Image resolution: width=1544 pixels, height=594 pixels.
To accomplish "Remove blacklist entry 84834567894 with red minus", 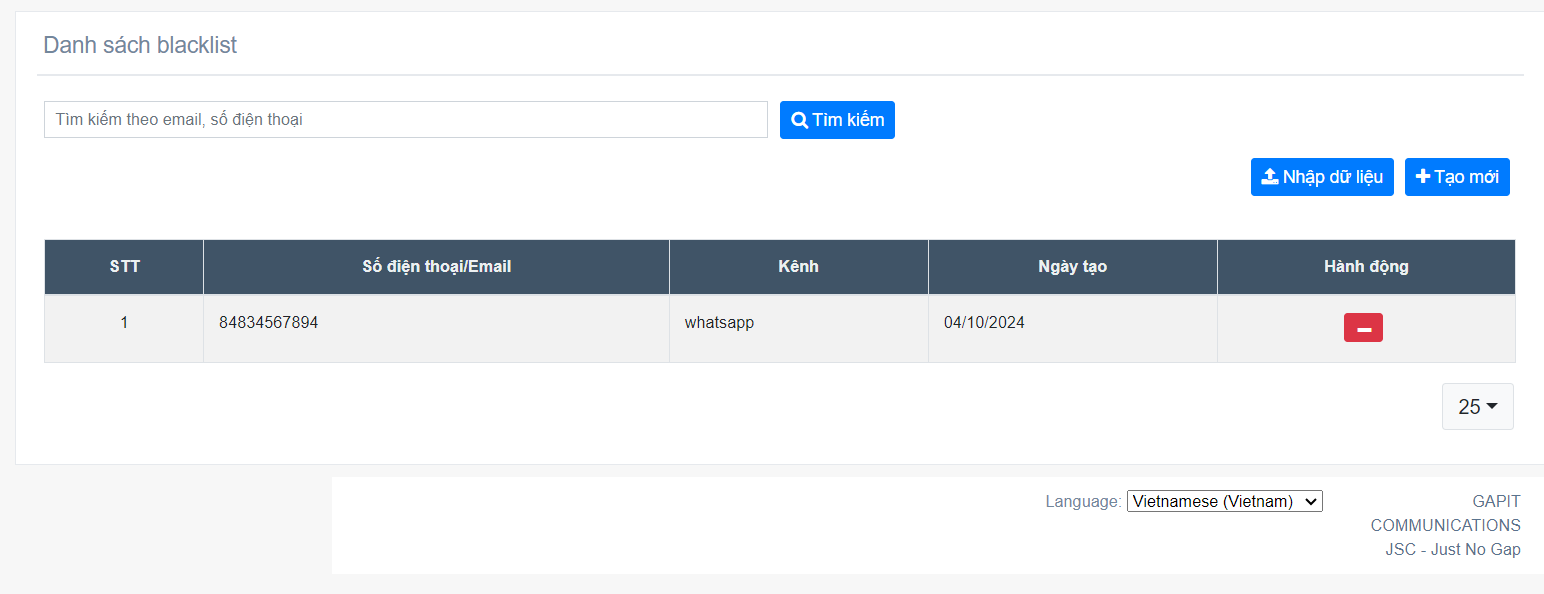I will (x=1363, y=328).
